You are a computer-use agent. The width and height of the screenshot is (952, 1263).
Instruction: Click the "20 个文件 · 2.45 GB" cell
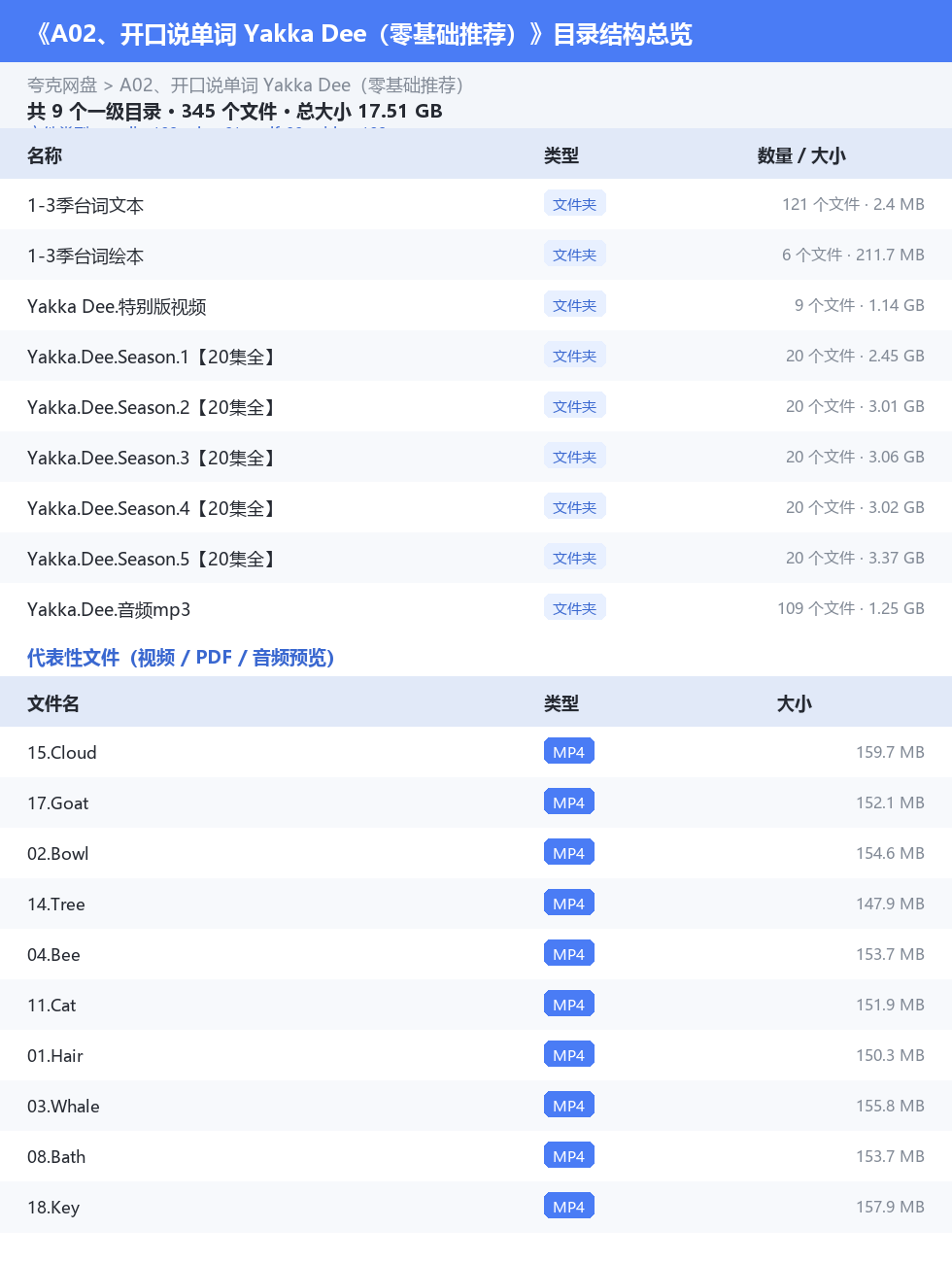(855, 356)
